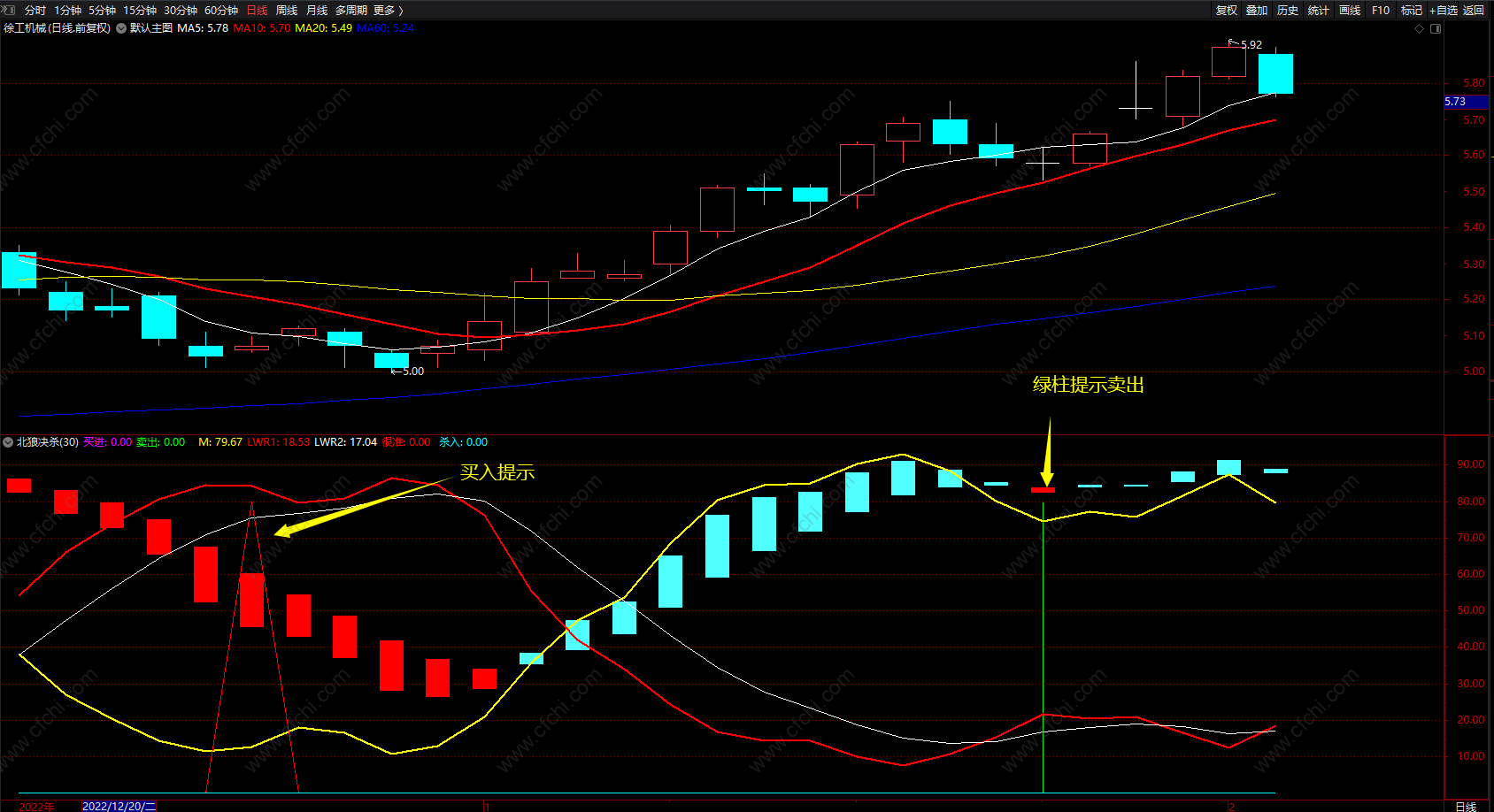1494x812 pixels.
Task: Click the LWR2: 17.04 readout
Action: [345, 442]
